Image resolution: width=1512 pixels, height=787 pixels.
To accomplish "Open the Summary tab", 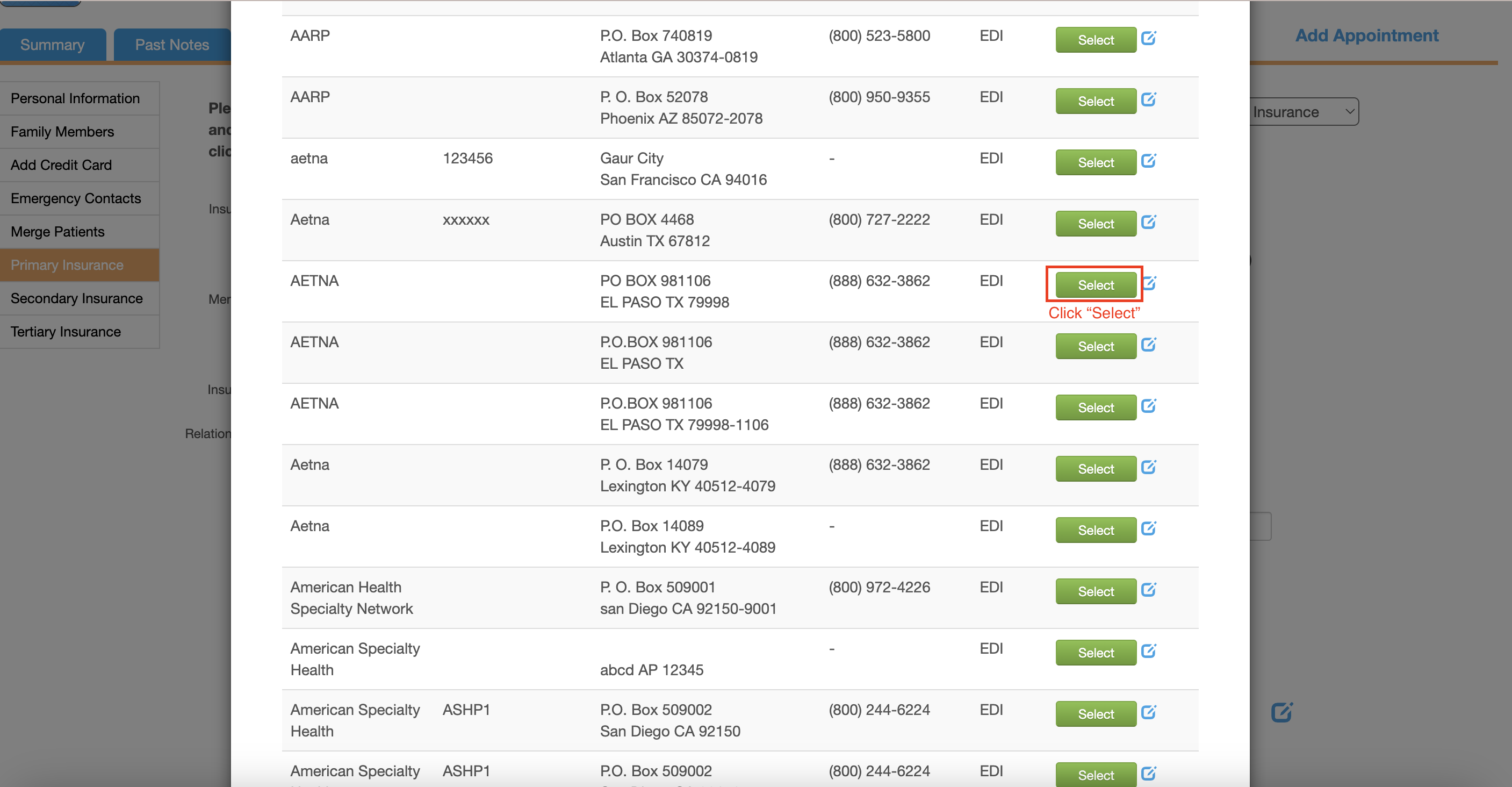I will click(53, 45).
